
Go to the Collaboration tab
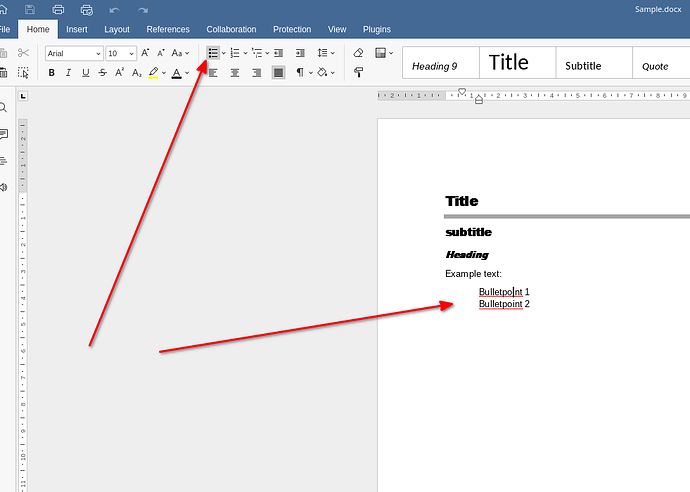pyautogui.click(x=231, y=29)
